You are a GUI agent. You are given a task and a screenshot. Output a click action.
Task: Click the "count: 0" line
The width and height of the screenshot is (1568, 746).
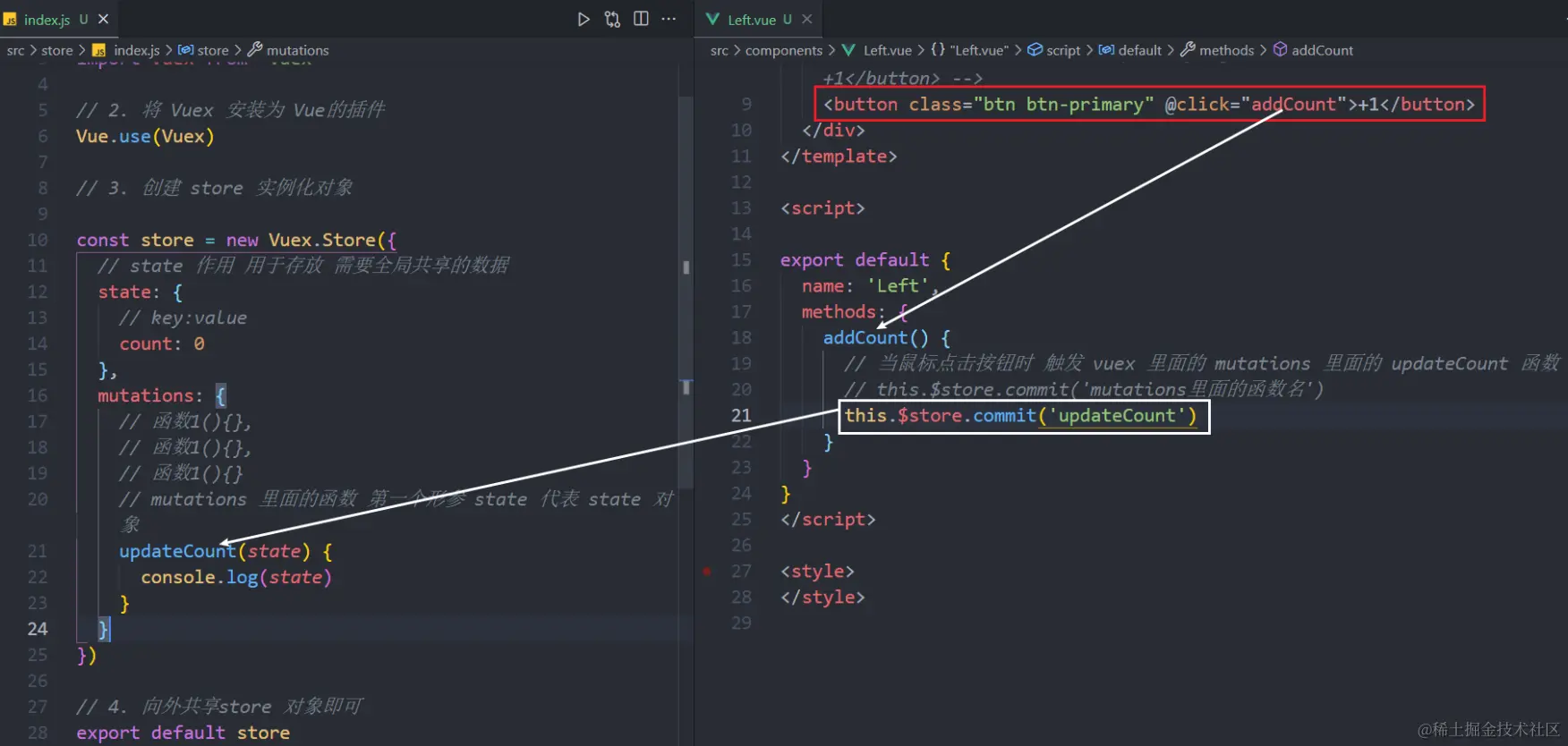coord(162,343)
